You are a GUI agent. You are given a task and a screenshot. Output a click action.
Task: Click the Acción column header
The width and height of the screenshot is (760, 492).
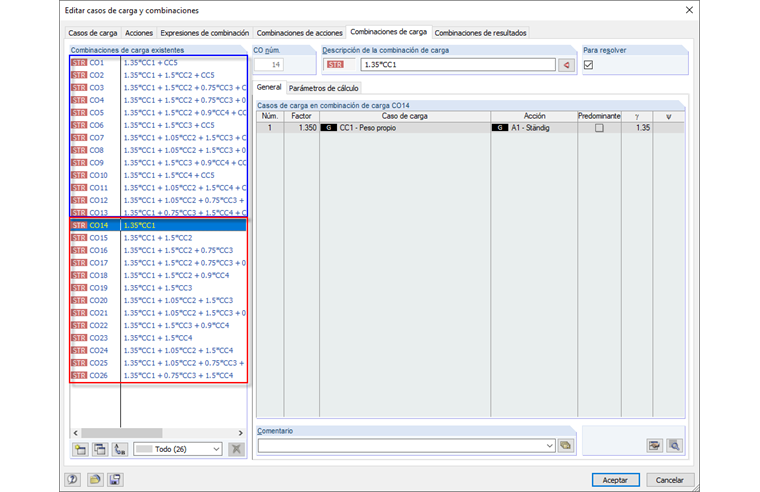coord(534,116)
